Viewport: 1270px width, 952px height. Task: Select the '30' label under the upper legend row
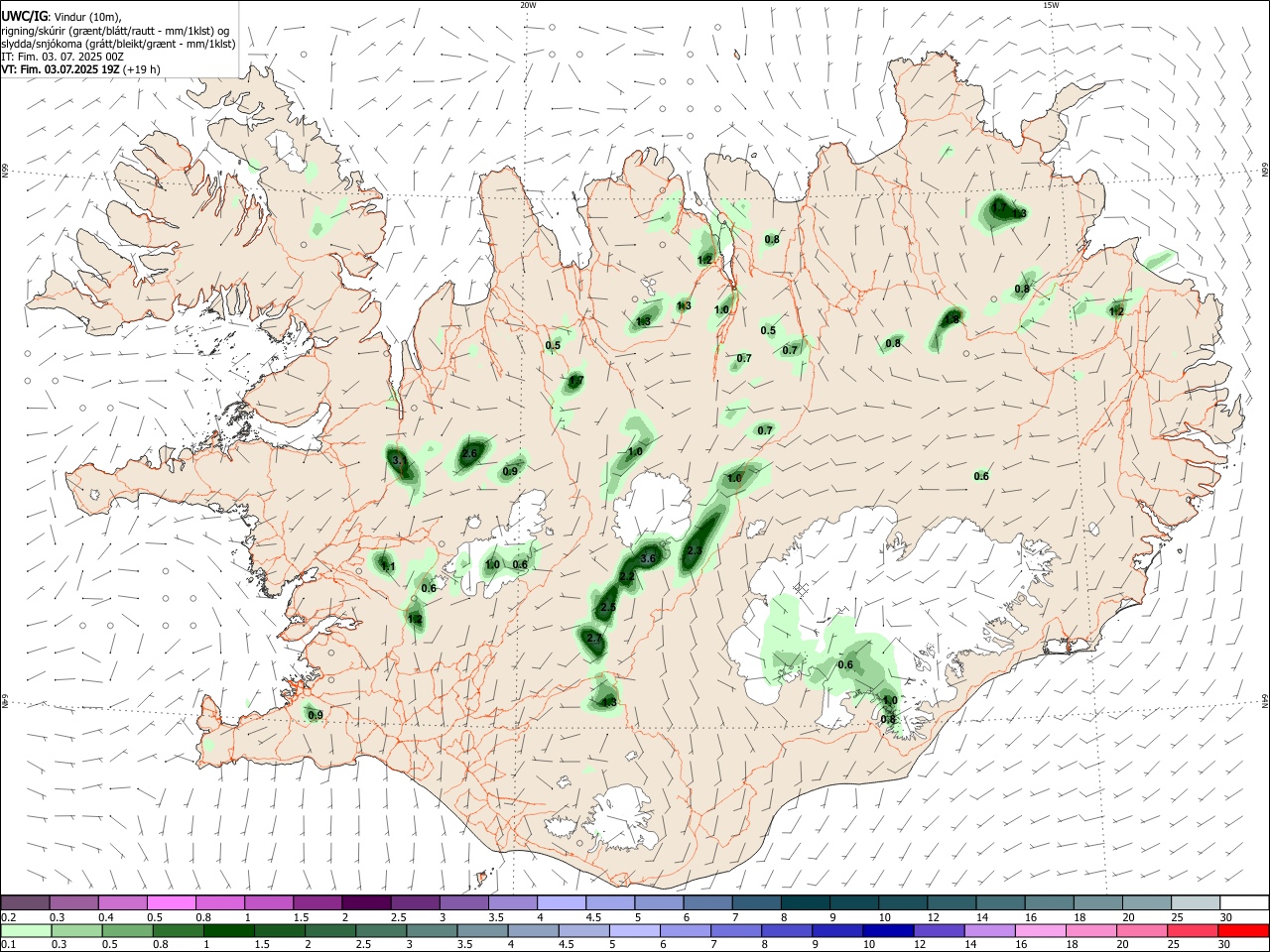coord(1226,917)
